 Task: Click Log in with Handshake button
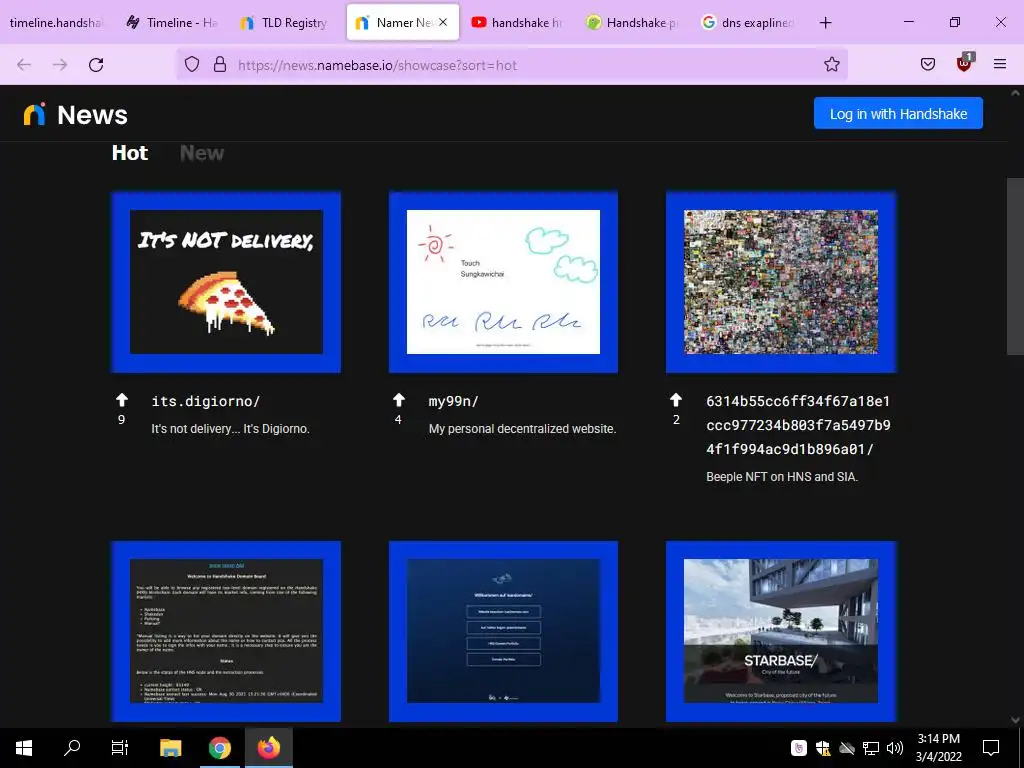point(898,113)
